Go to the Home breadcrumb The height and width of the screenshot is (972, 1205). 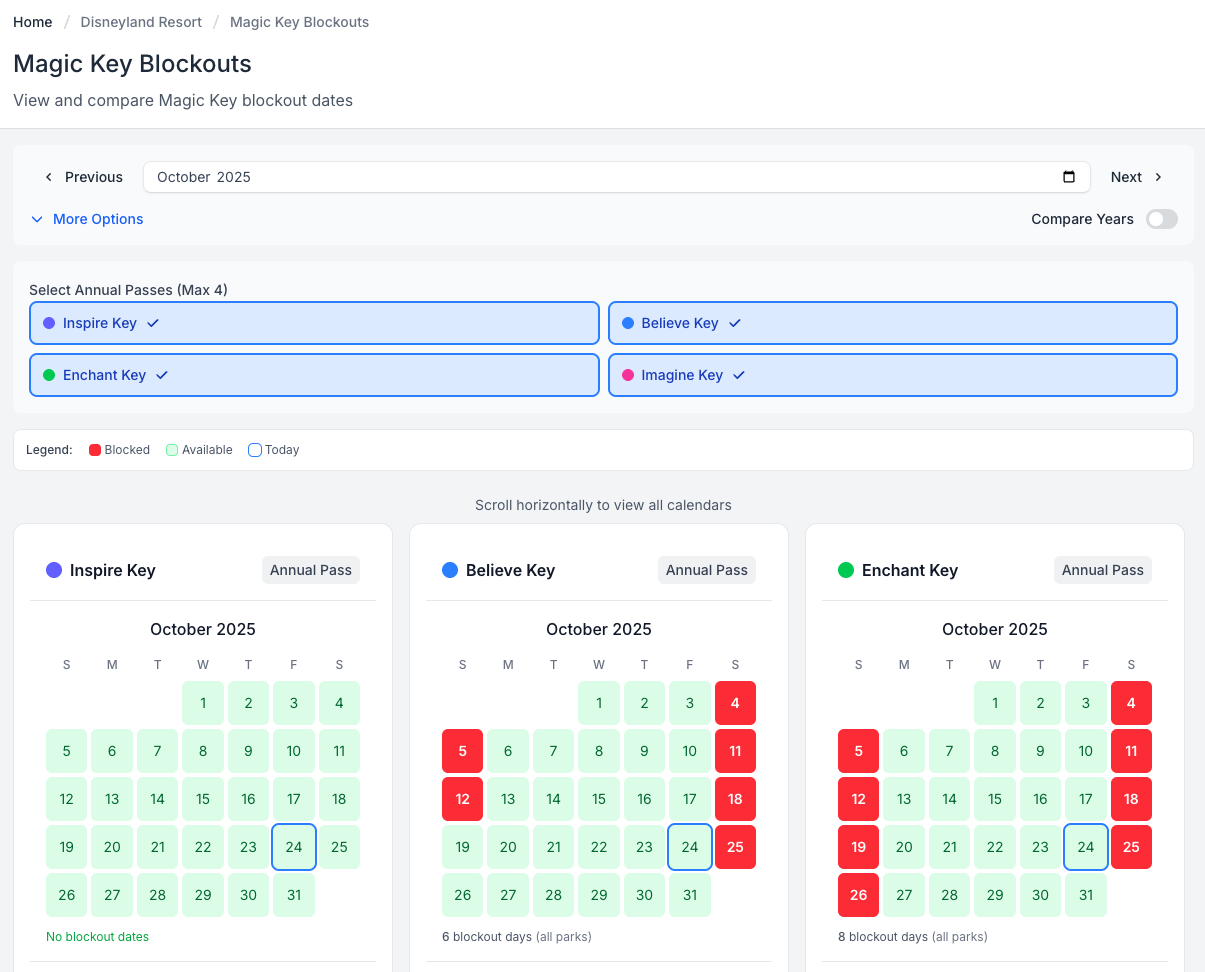pyautogui.click(x=33, y=22)
